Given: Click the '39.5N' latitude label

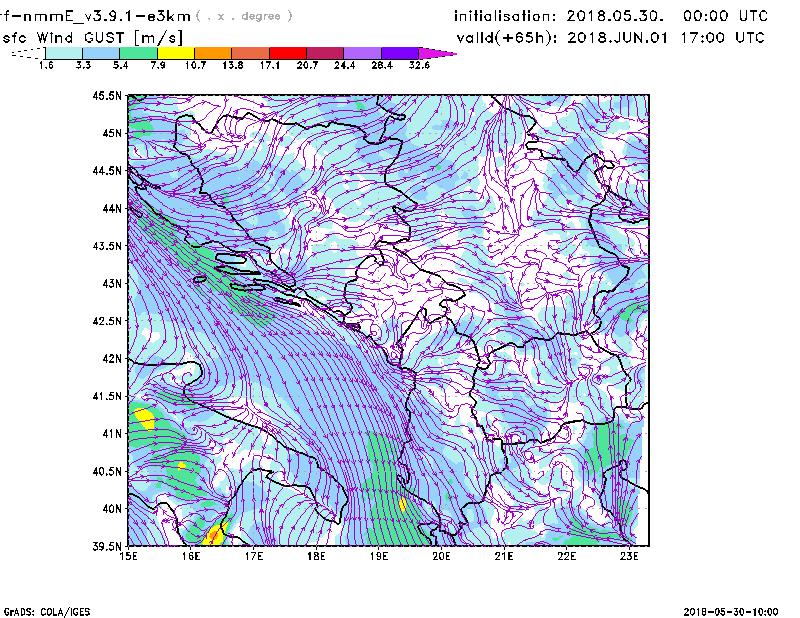Looking at the screenshot, I should 107,547.
